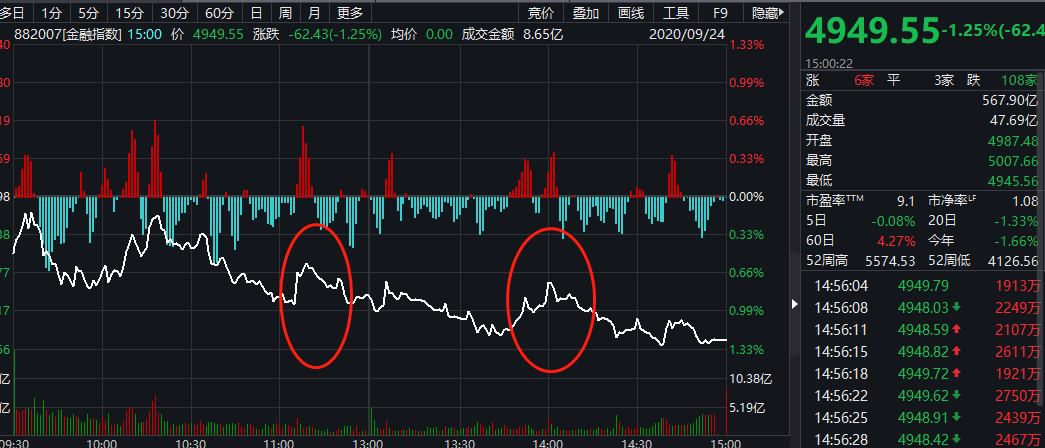Image resolution: width=1045 pixels, height=448 pixels.
Task: Select the 60分 period tab
Action: click(x=219, y=12)
